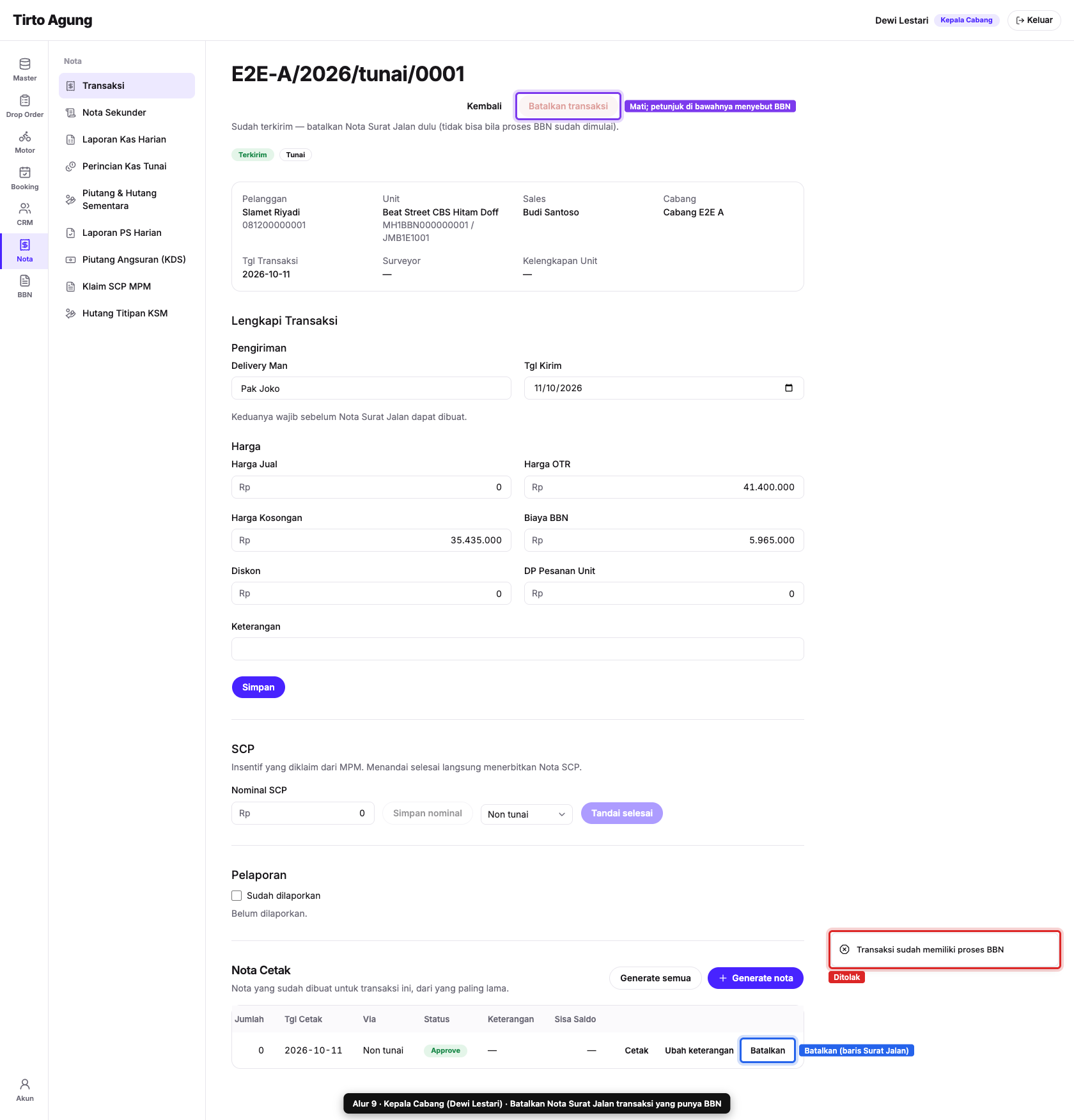The height and width of the screenshot is (1120, 1074).
Task: Click the DP Pesanan Unit input field
Action: tap(664, 593)
